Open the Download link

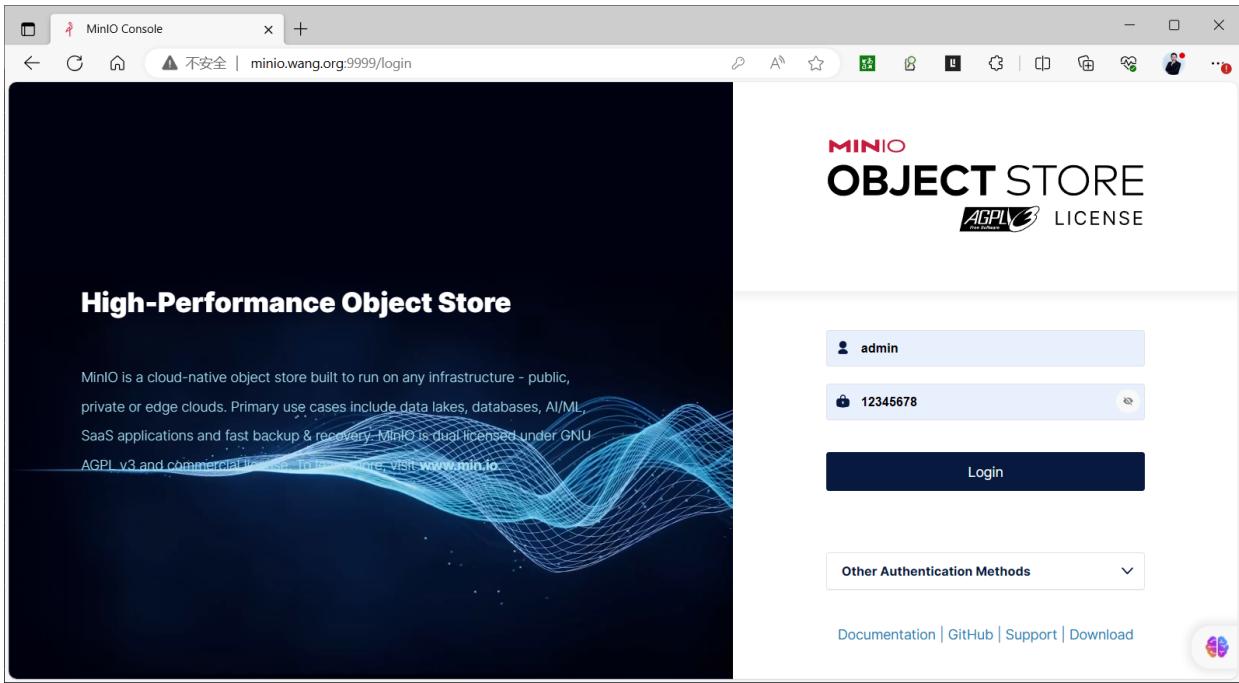point(1101,634)
